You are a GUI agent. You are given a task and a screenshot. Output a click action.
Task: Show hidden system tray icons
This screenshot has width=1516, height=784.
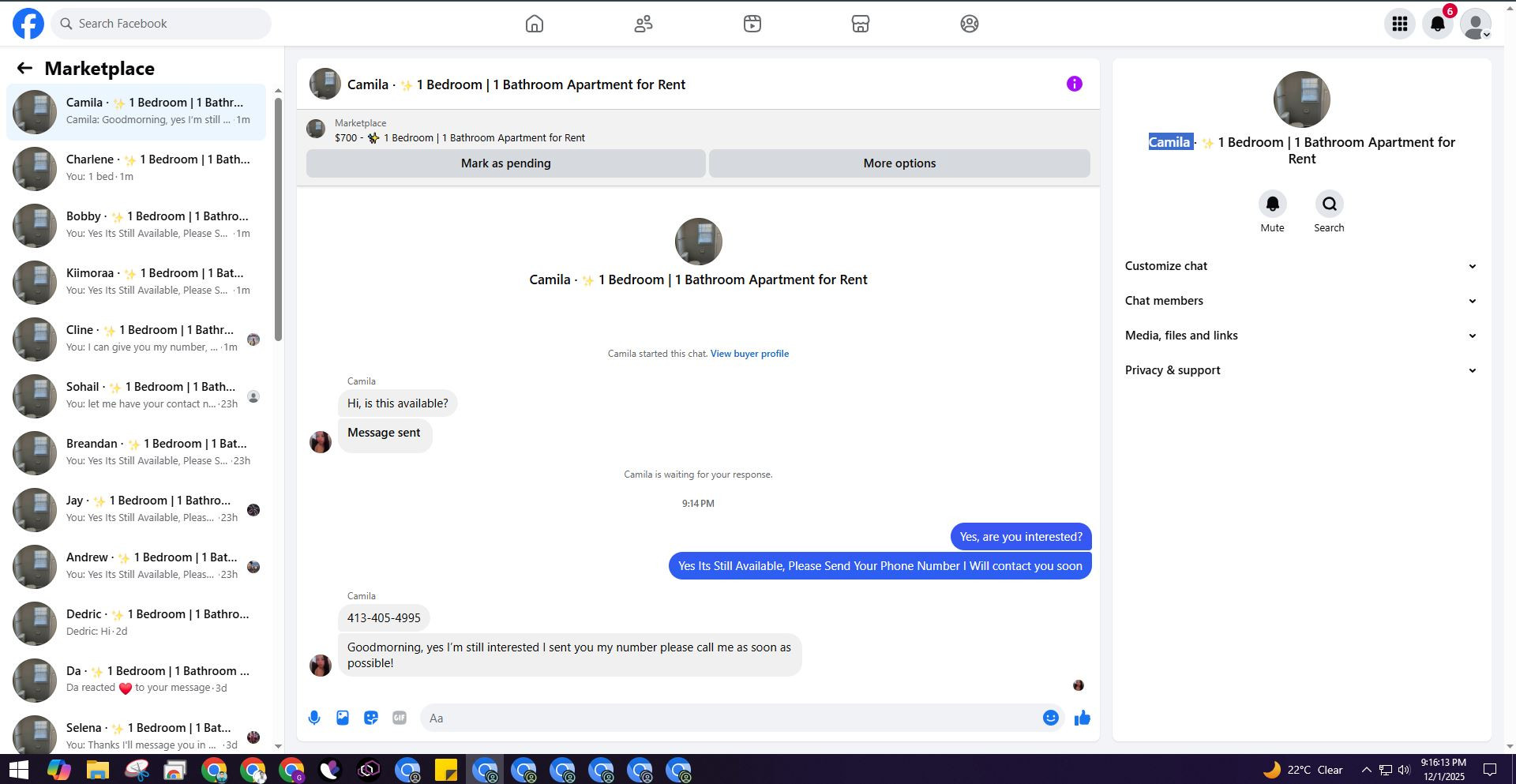1366,770
